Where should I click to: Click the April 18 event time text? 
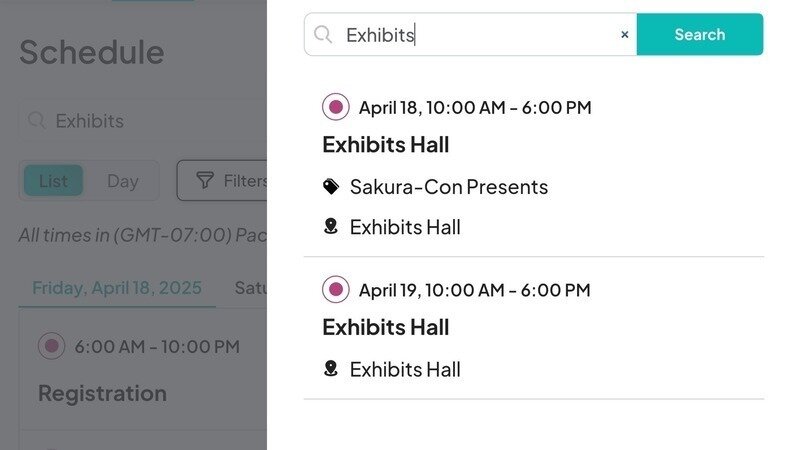(x=475, y=107)
